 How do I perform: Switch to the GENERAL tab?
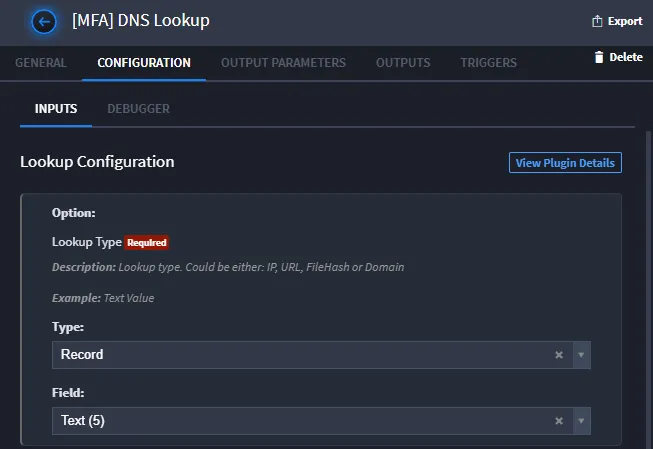tap(41, 63)
